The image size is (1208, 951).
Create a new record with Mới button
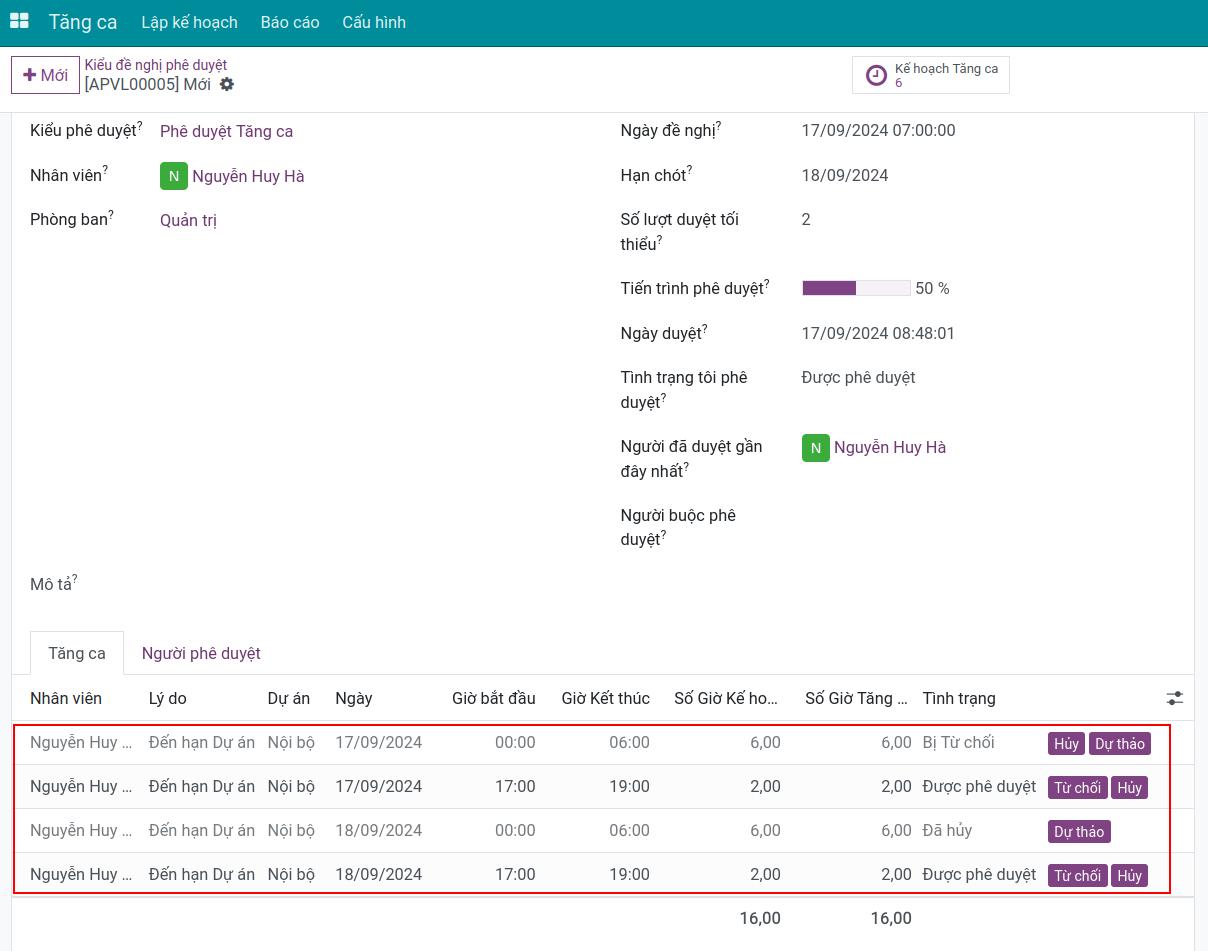click(x=45, y=75)
